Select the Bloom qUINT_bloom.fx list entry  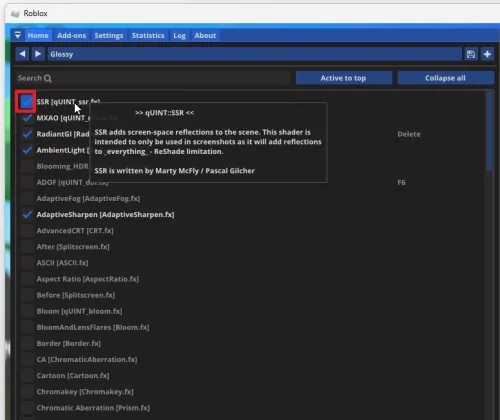click(x=79, y=311)
